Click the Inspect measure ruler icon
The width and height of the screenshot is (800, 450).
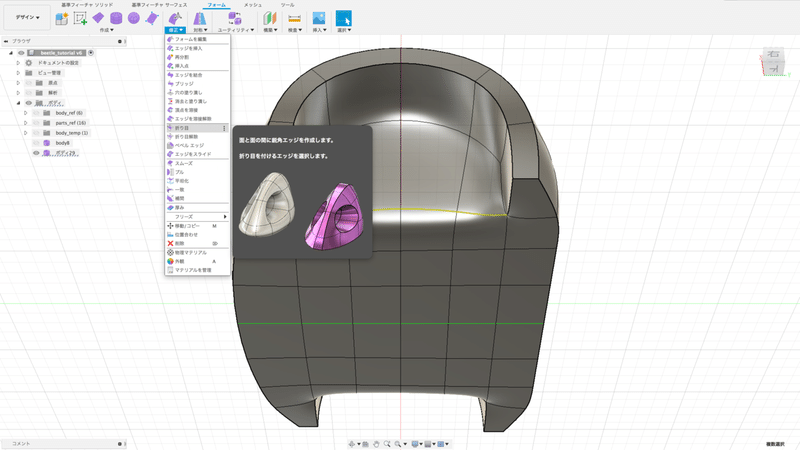click(294, 18)
